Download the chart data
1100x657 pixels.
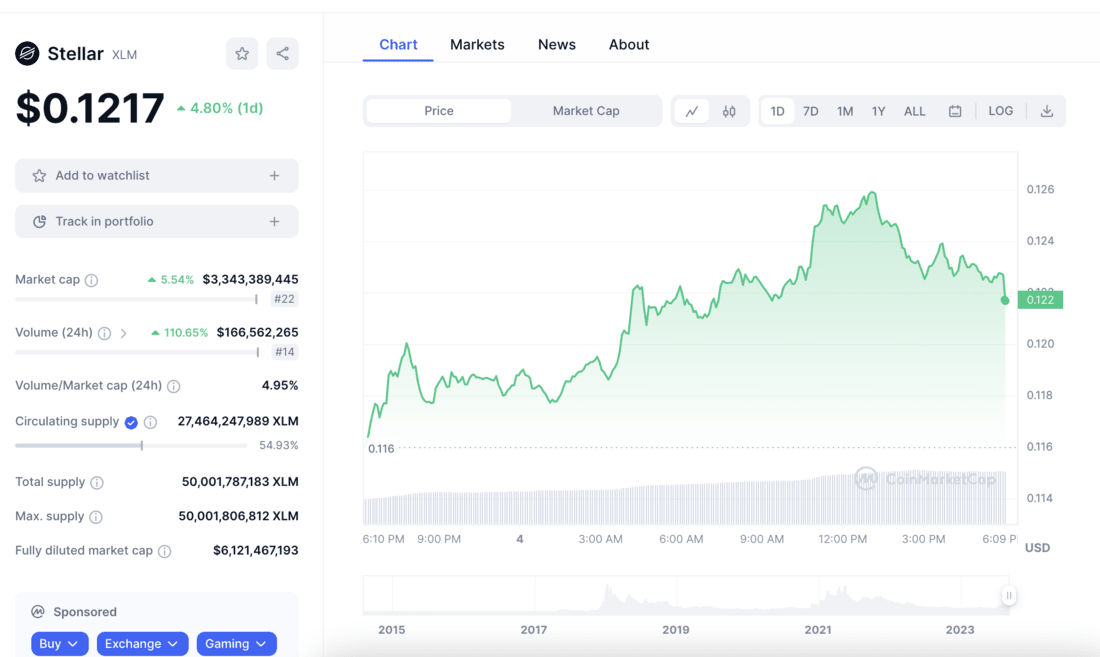[1047, 111]
